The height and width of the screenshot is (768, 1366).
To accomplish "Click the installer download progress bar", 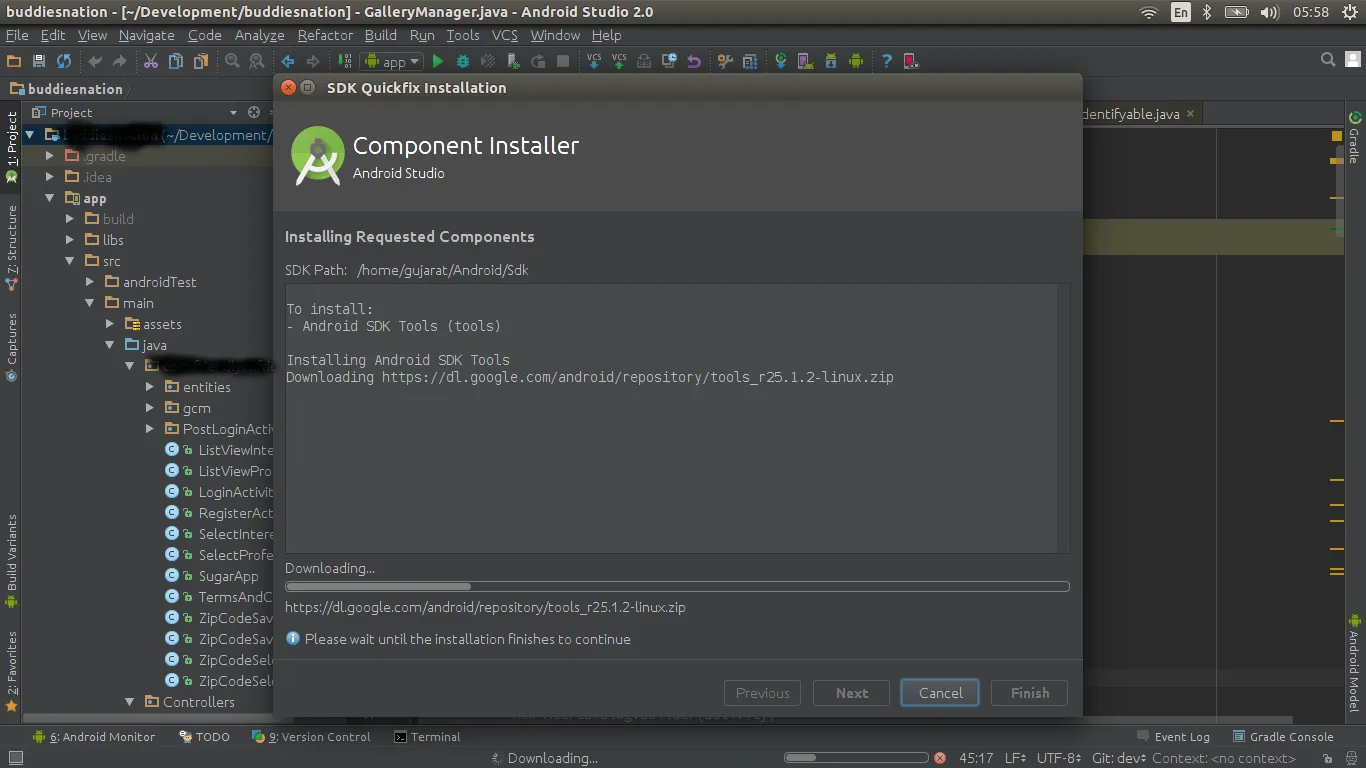I will coord(677,587).
